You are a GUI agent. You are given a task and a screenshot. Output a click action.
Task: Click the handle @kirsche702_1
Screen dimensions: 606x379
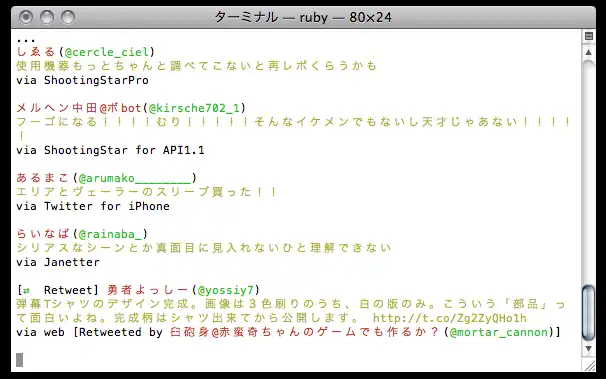(x=194, y=108)
